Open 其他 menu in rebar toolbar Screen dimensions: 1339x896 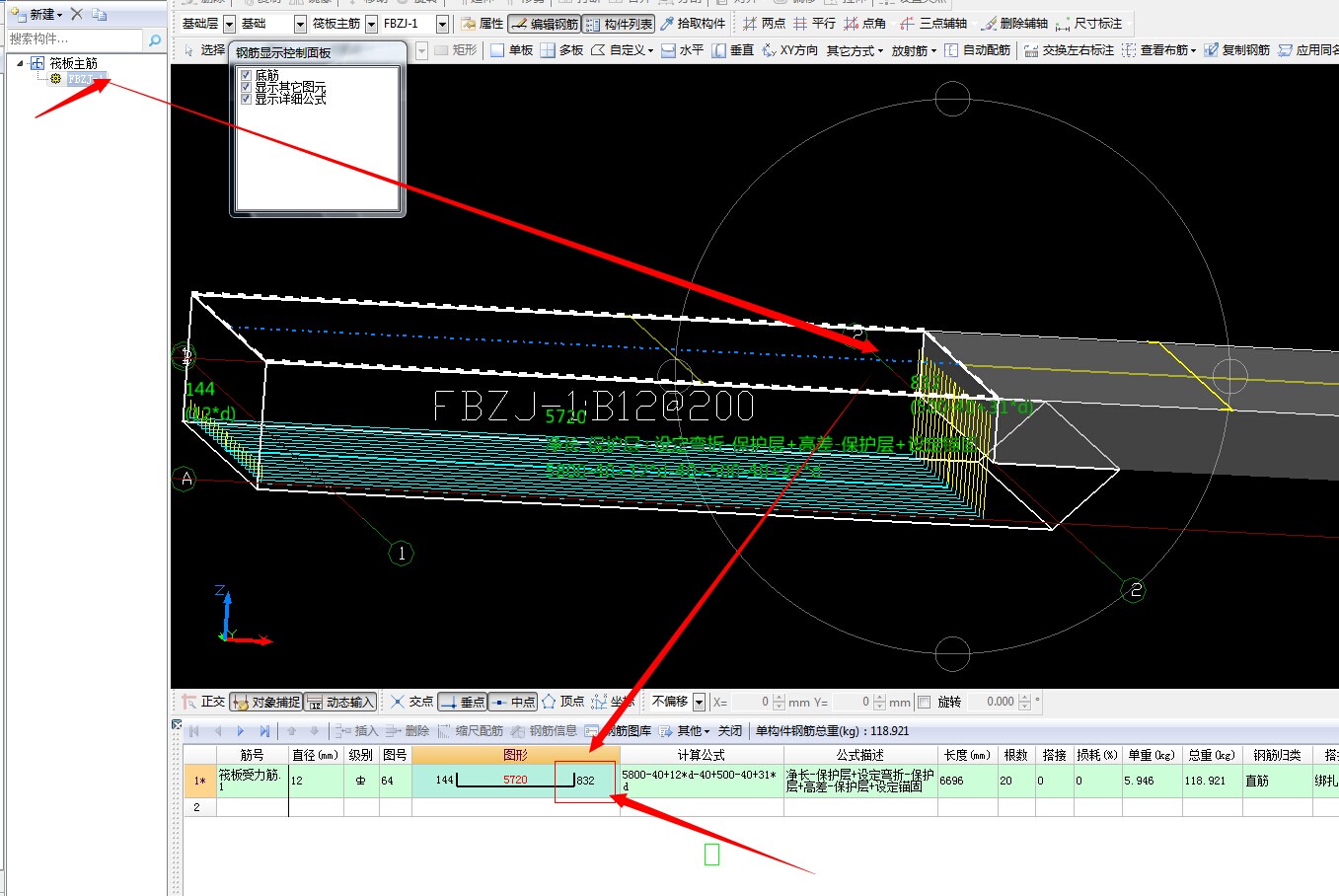pos(685,731)
